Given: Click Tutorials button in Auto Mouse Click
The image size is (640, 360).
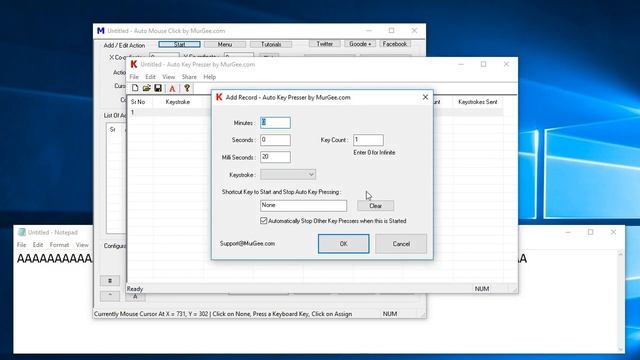Looking at the screenshot, I should pyautogui.click(x=271, y=44).
